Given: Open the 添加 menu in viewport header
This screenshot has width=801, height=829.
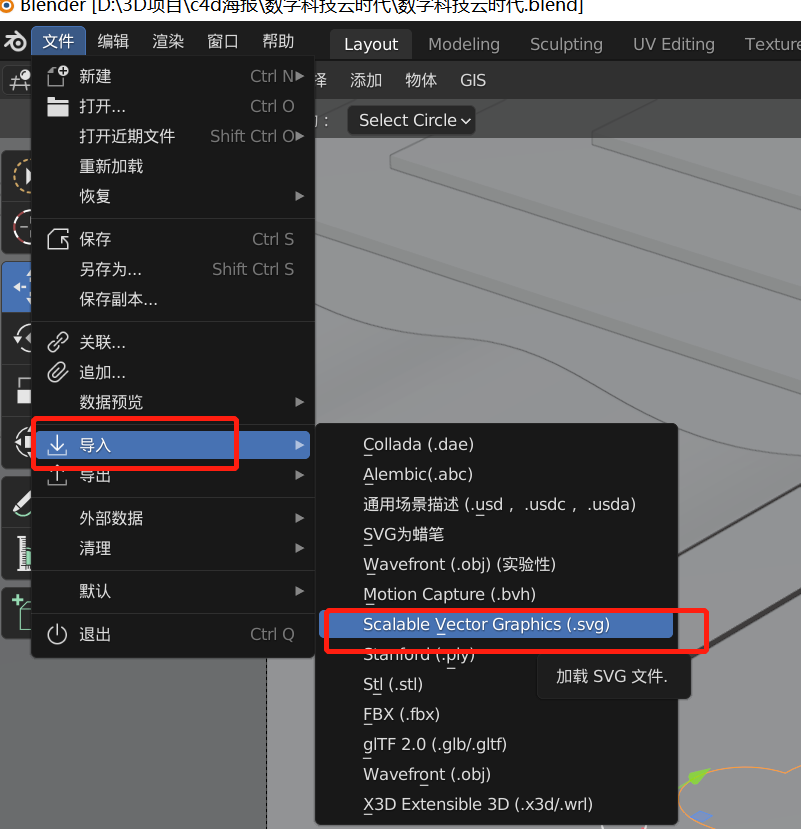Looking at the screenshot, I should click(x=366, y=80).
